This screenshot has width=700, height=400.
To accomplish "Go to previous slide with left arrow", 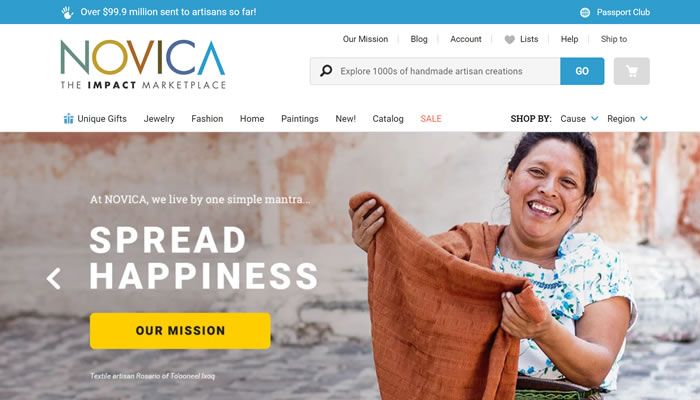I will [x=54, y=279].
